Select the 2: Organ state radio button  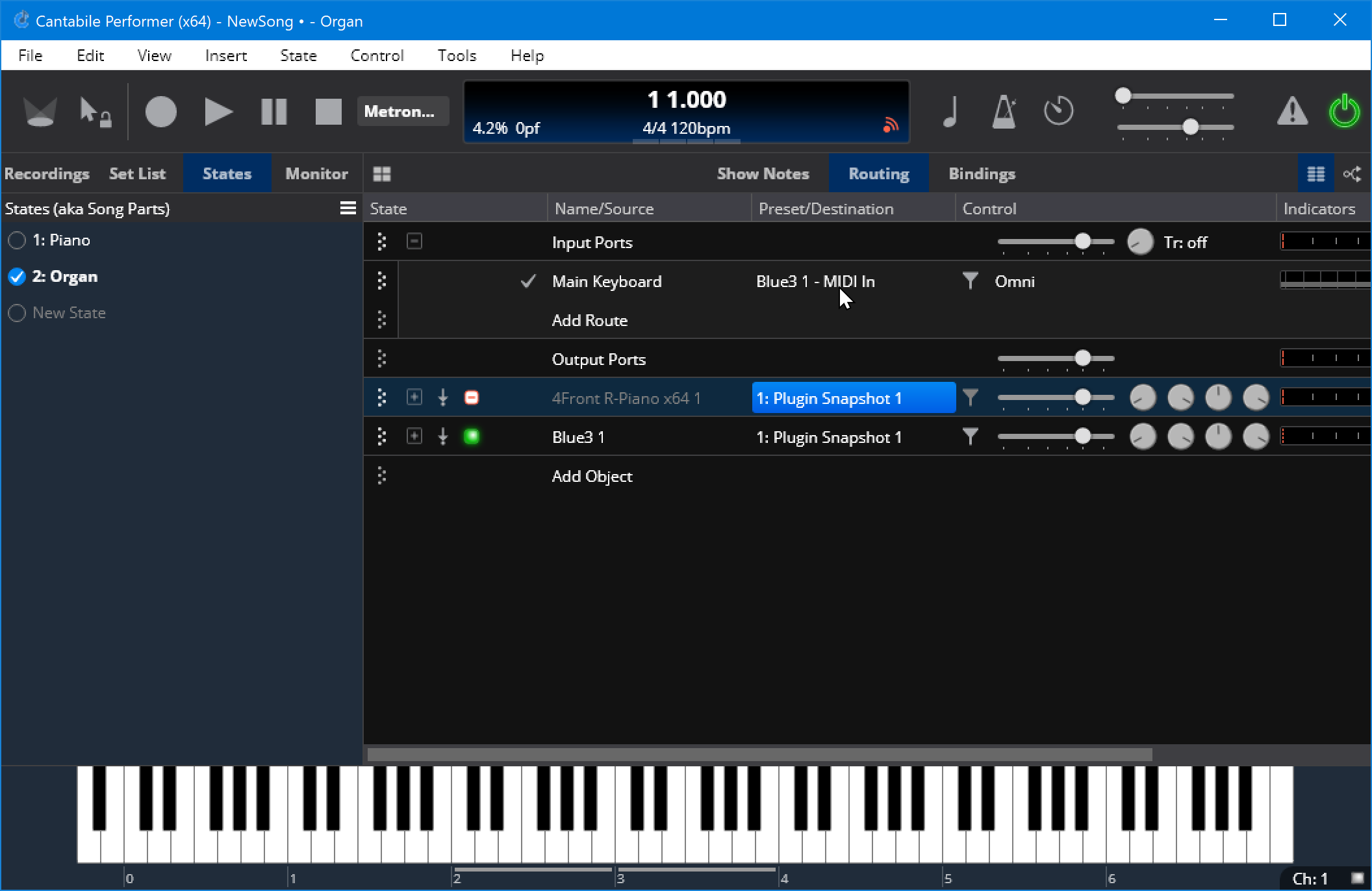[x=17, y=277]
